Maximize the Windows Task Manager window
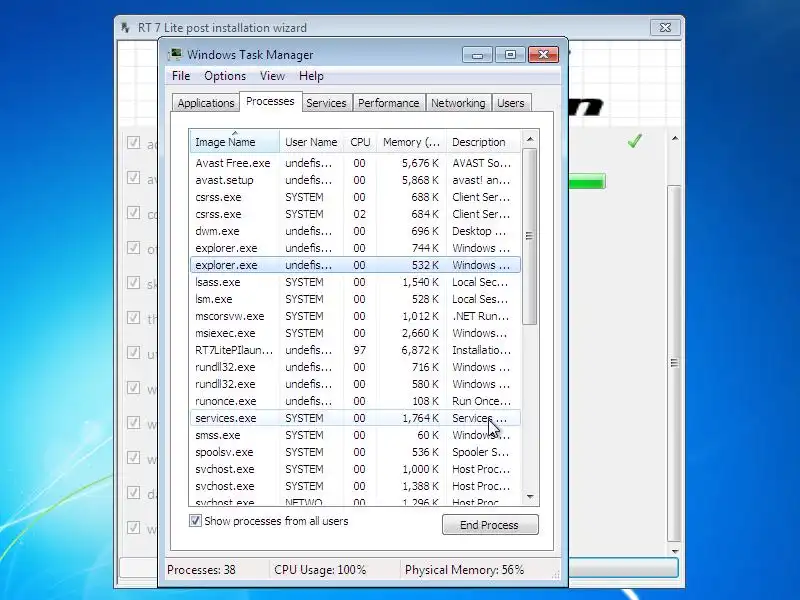The image size is (800, 600). (x=510, y=55)
